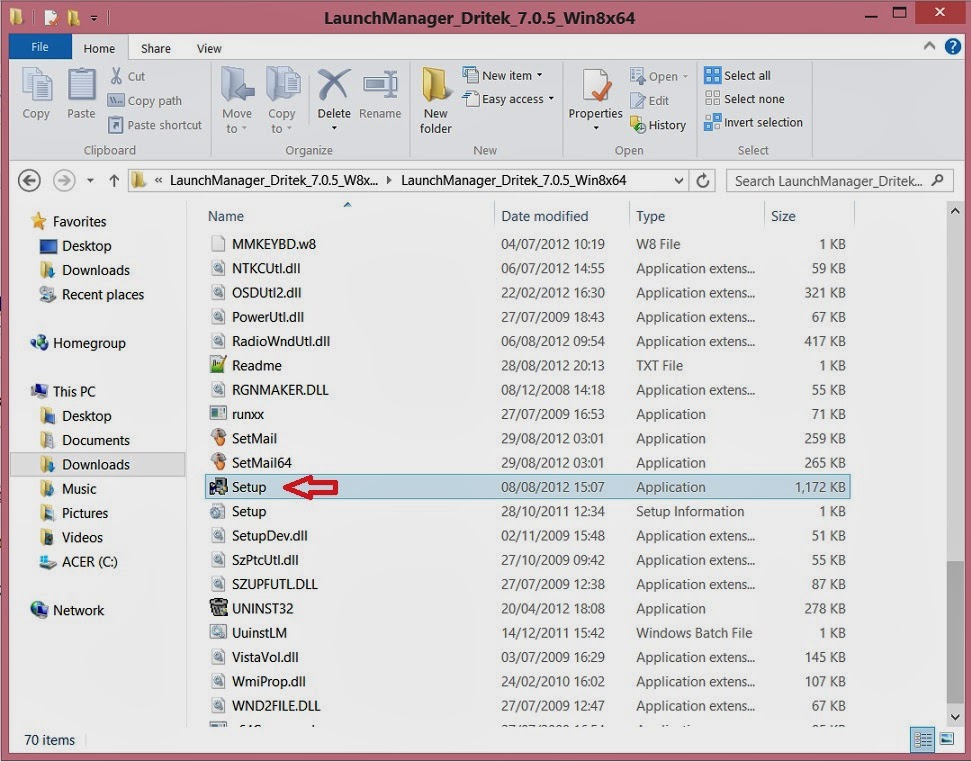The height and width of the screenshot is (762, 971).
Task: Click the Delete X icon
Action: point(334,85)
